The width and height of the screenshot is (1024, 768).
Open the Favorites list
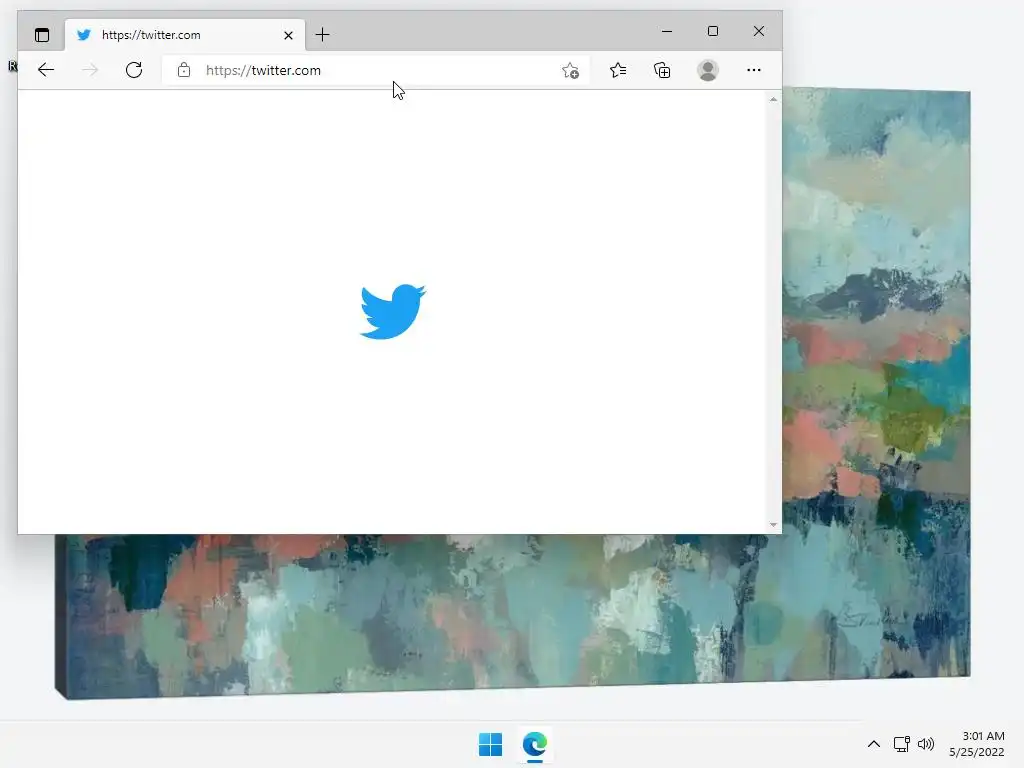(618, 70)
